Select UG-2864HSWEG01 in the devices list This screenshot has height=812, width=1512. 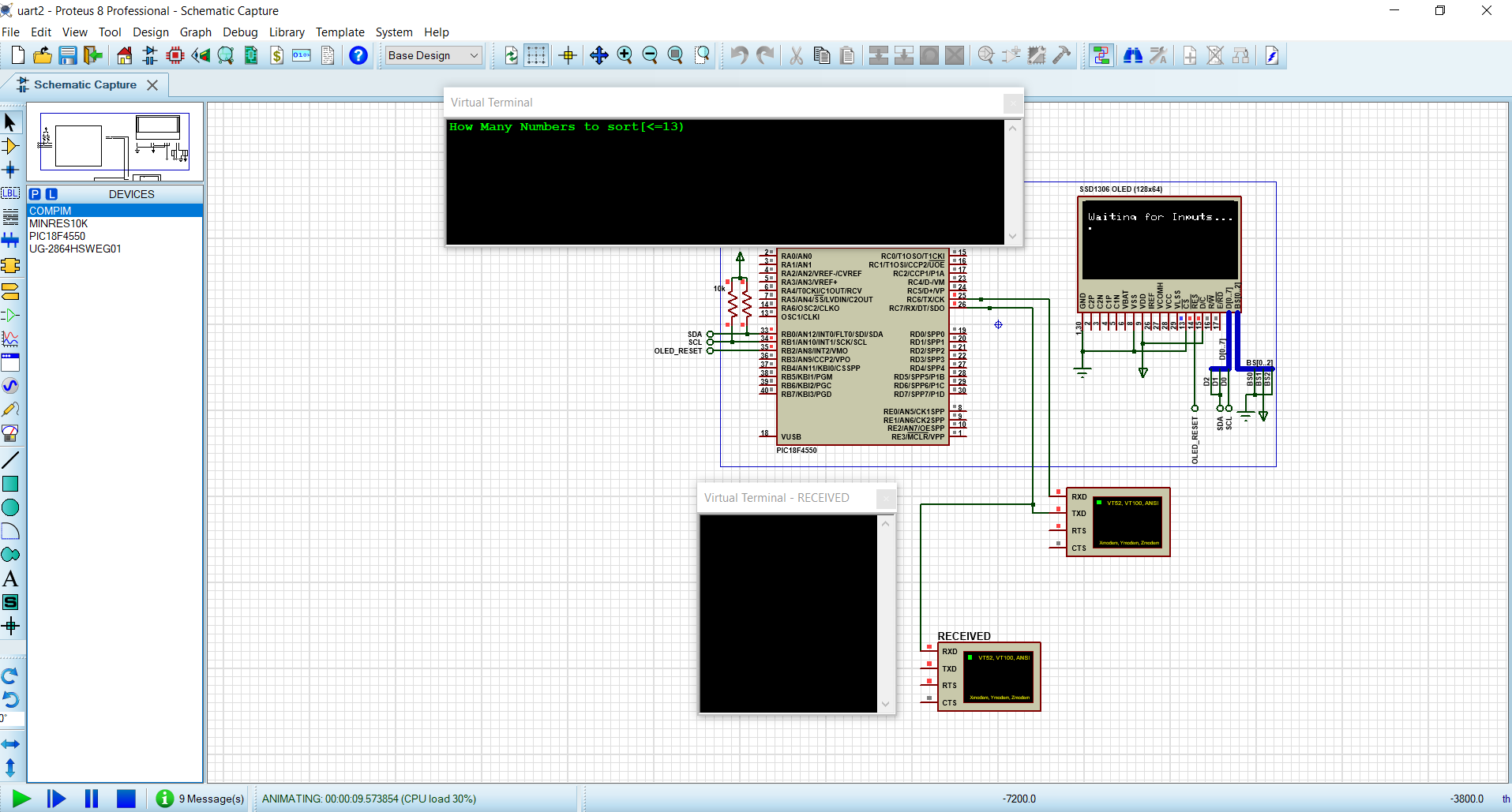coord(115,249)
